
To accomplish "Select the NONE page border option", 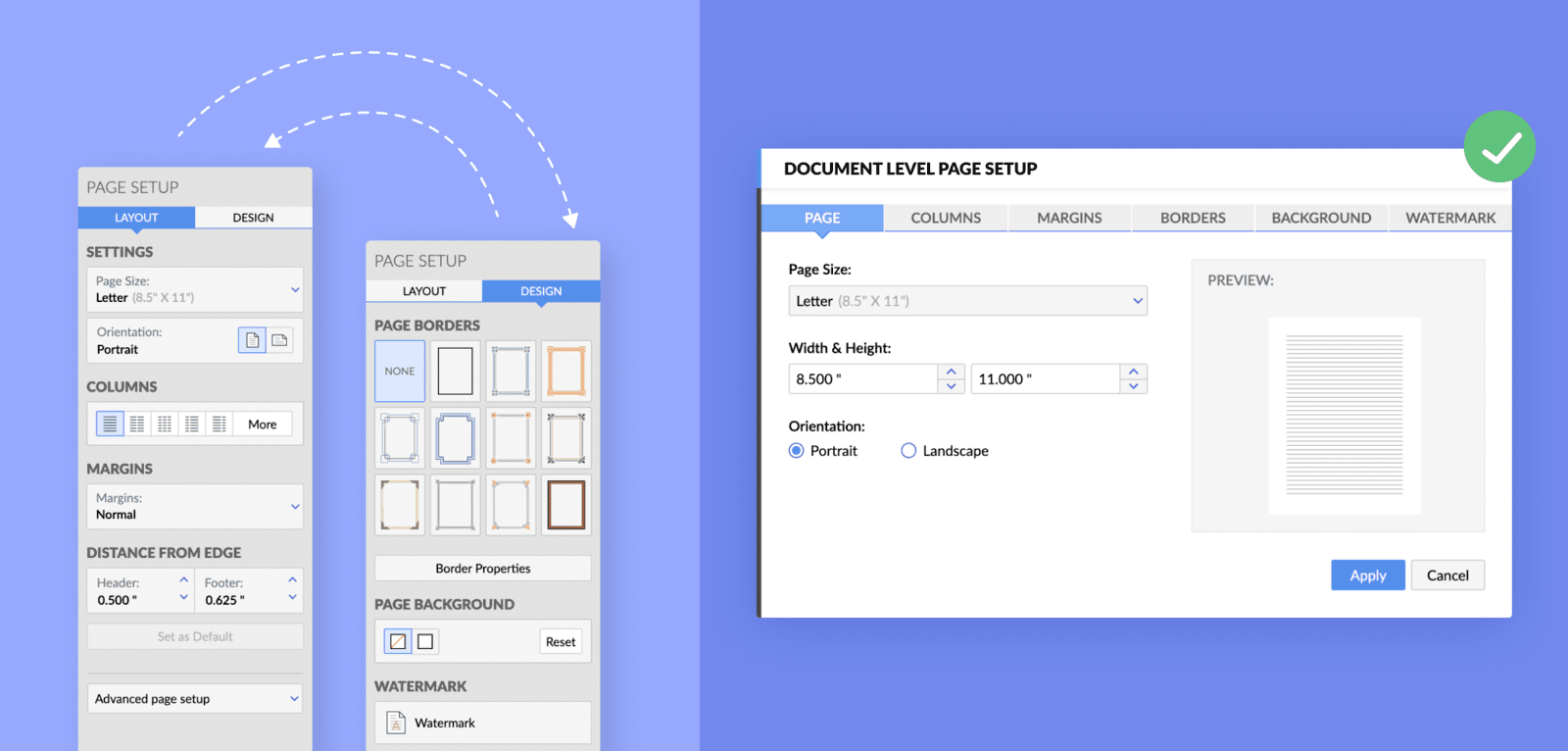I will coord(400,372).
